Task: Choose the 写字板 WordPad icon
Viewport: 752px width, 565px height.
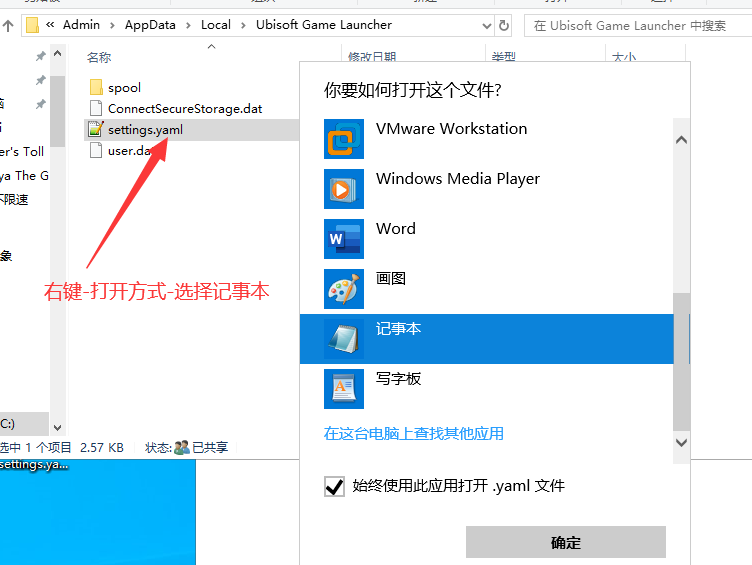Action: click(x=344, y=388)
